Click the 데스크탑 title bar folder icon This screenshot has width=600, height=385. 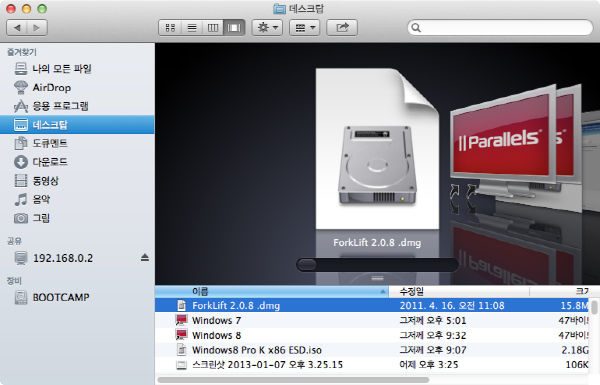click(x=279, y=9)
